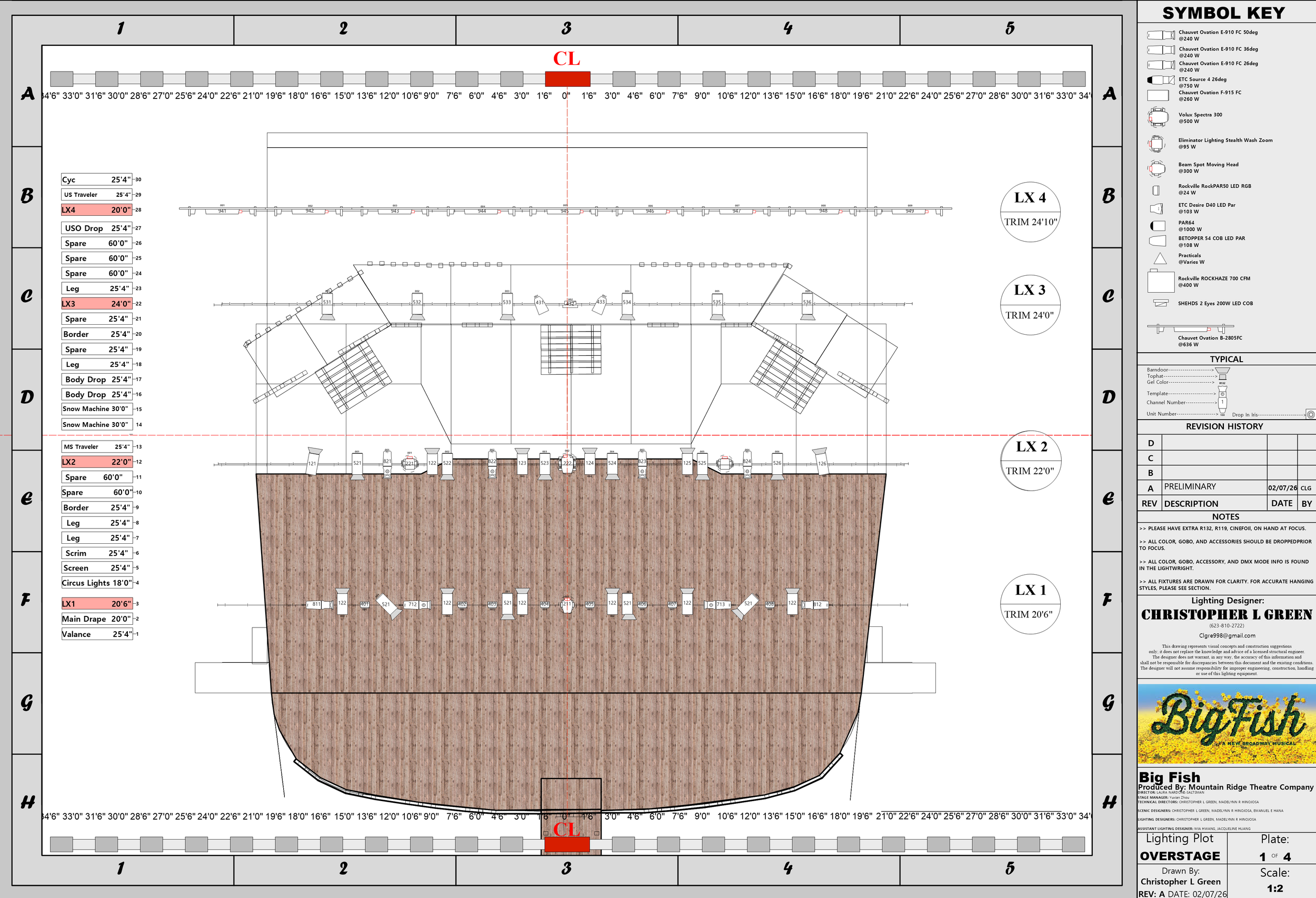Select the Chauvet Ovation F-915 FC rectangle symbol
Screen dimensions: 1316x898
(1158, 96)
